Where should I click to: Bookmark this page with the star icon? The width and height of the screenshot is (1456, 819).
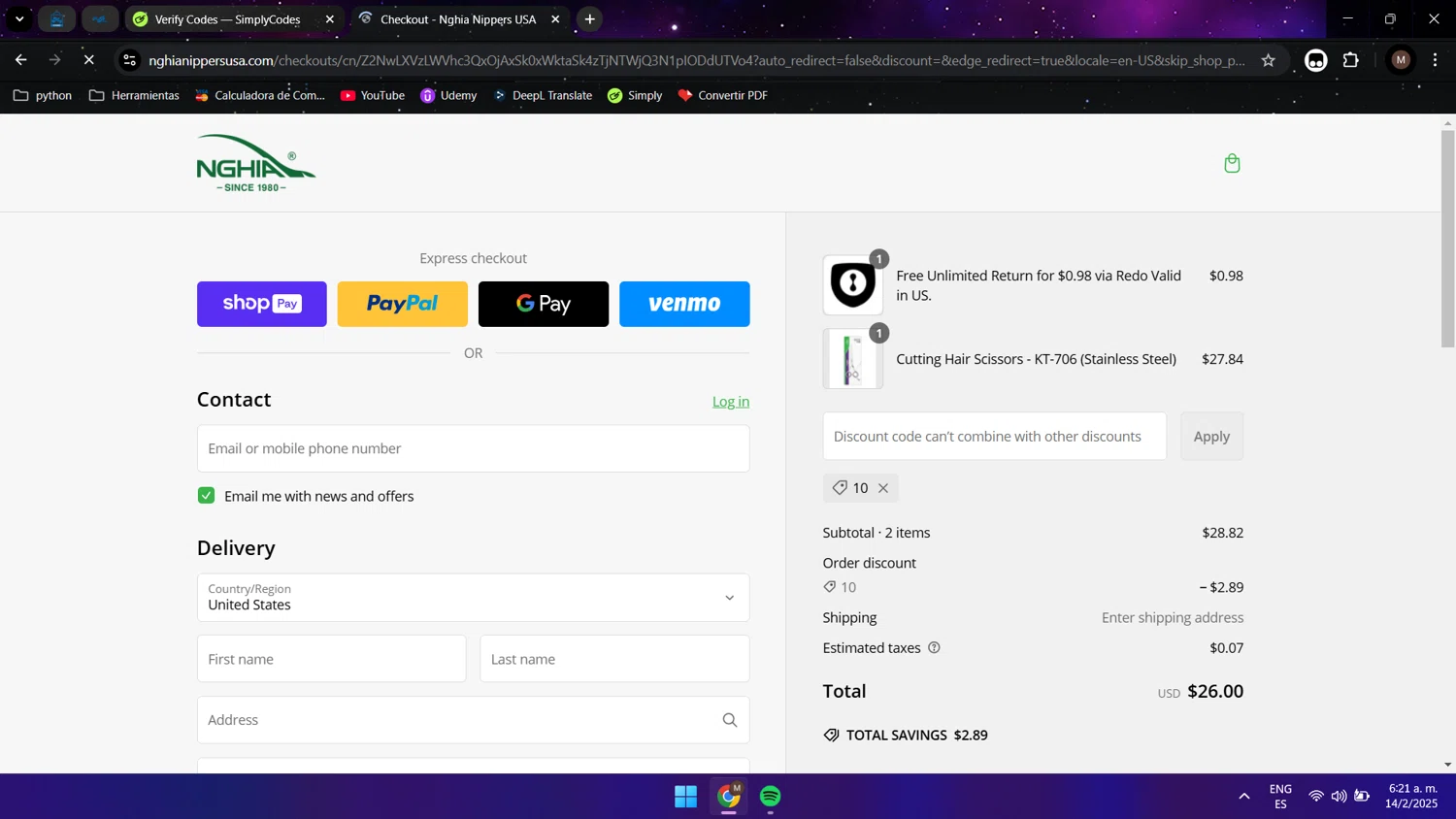coord(1268,60)
